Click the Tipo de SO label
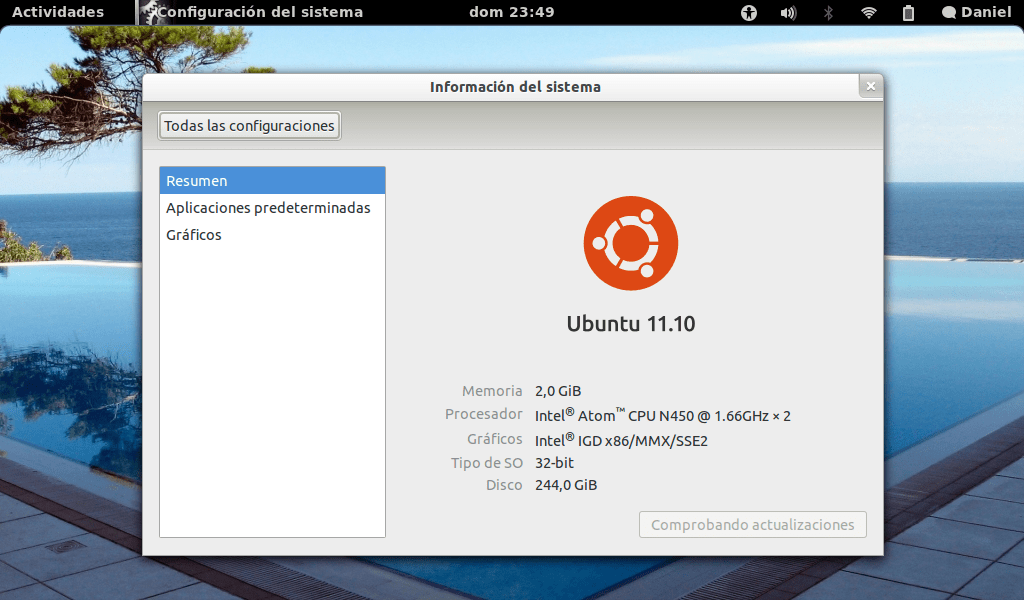 [487, 463]
